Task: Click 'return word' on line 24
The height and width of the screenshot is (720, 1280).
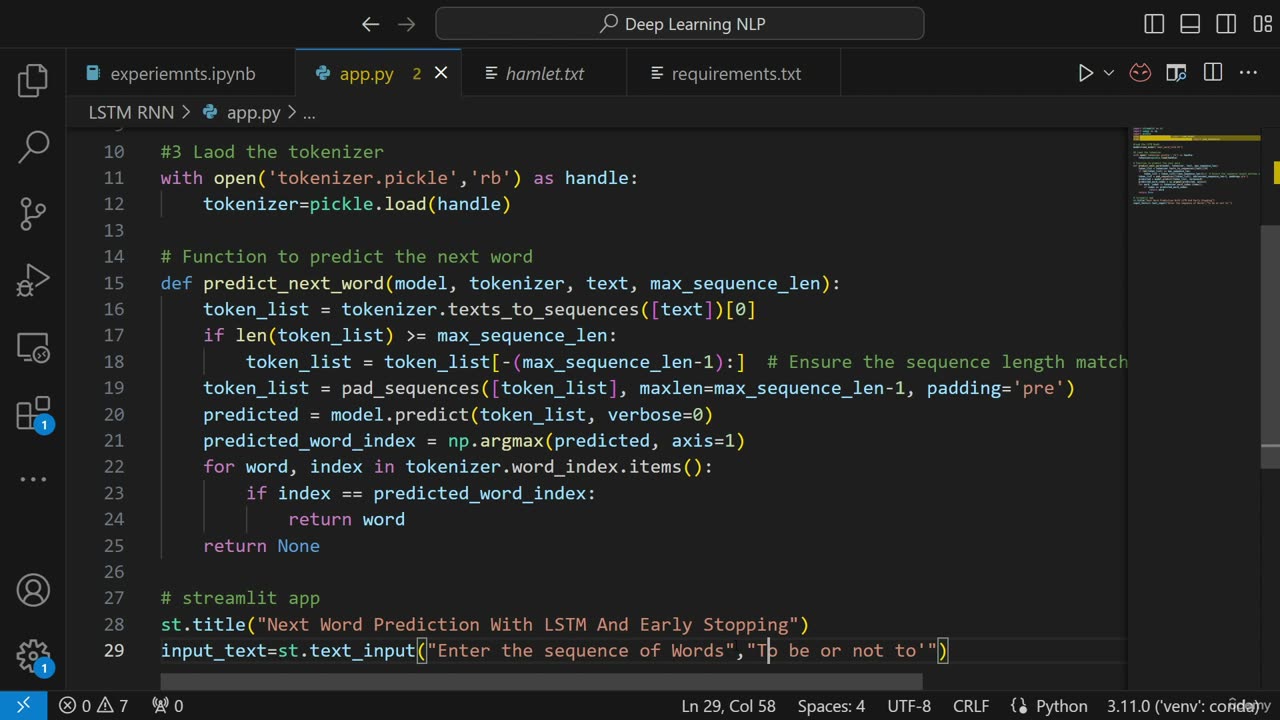Action: click(347, 519)
